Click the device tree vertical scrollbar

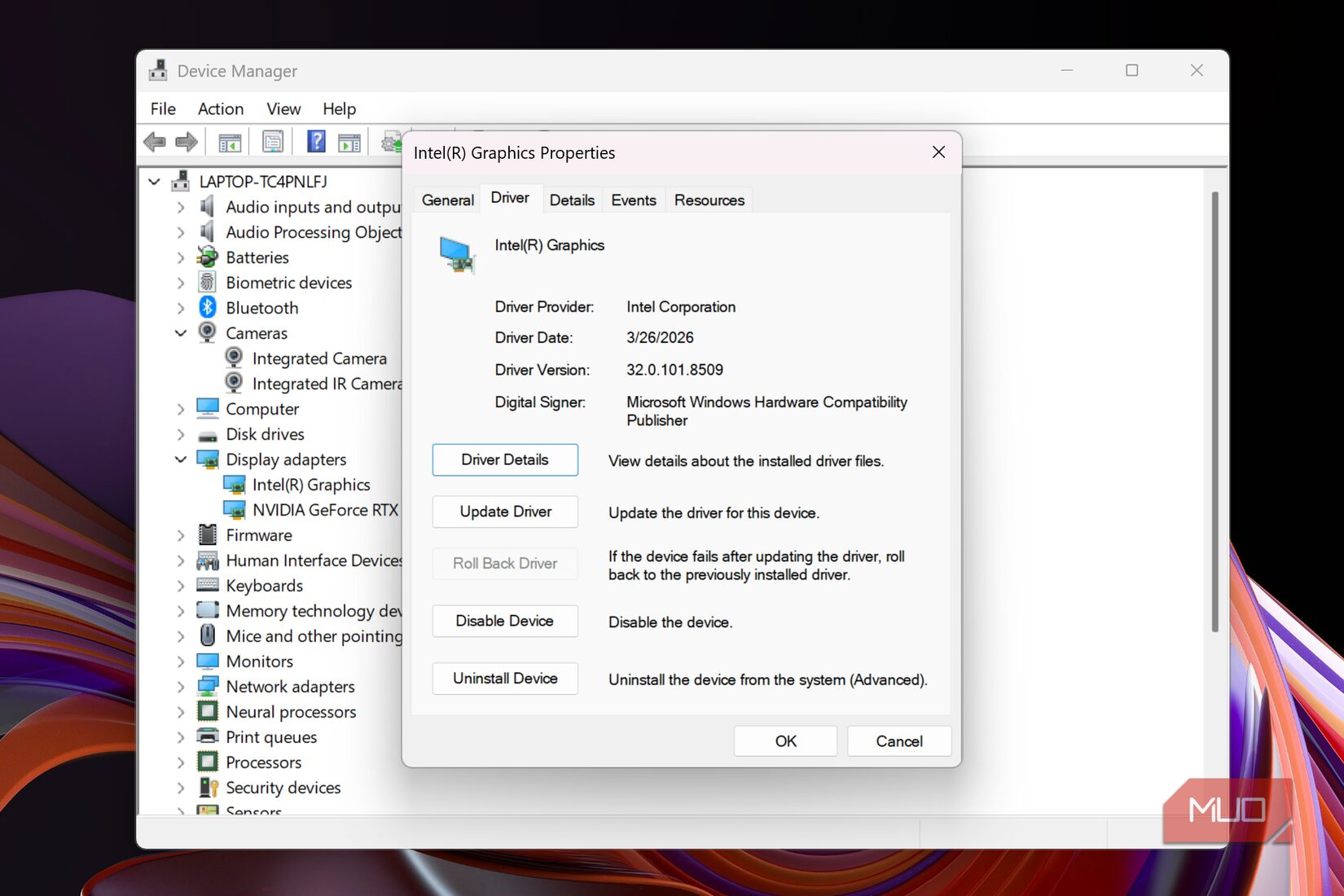tap(1214, 411)
